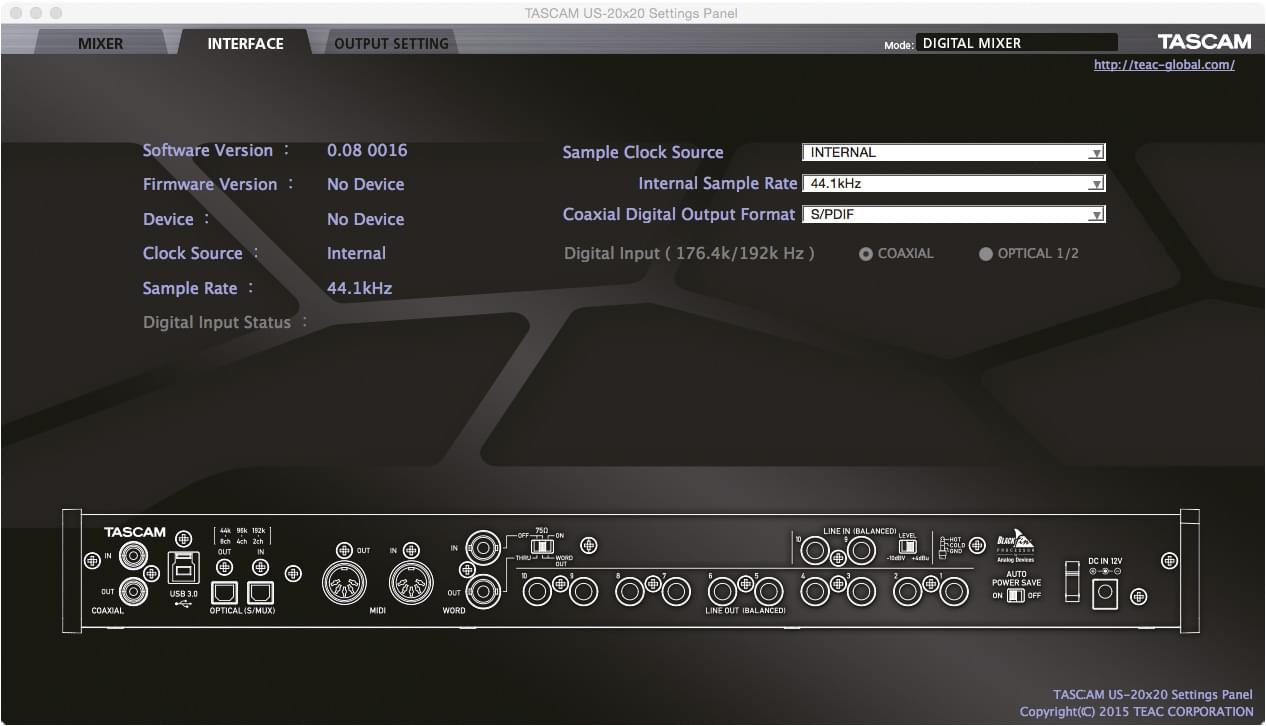
Task: Click the 'Digital Input ( 176.4k/192k Hz )' label
Action: (689, 253)
